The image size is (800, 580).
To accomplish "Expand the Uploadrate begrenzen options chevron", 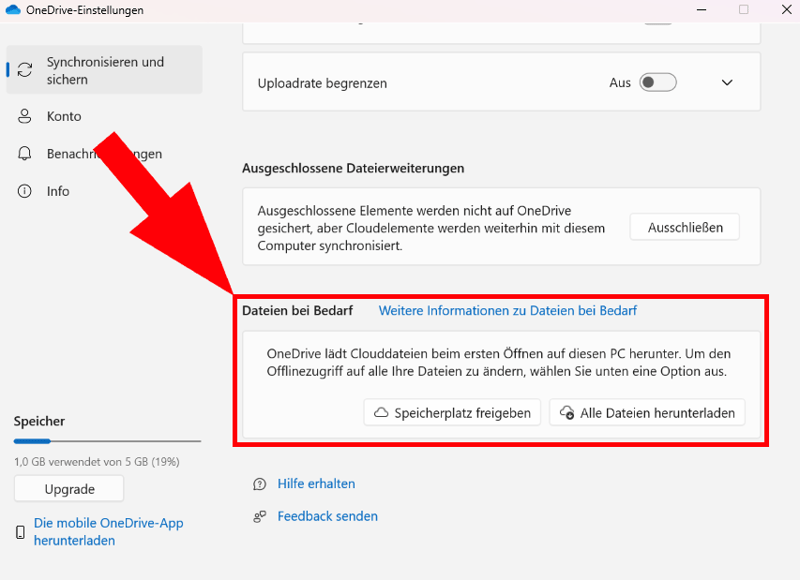I will pyautogui.click(x=727, y=83).
